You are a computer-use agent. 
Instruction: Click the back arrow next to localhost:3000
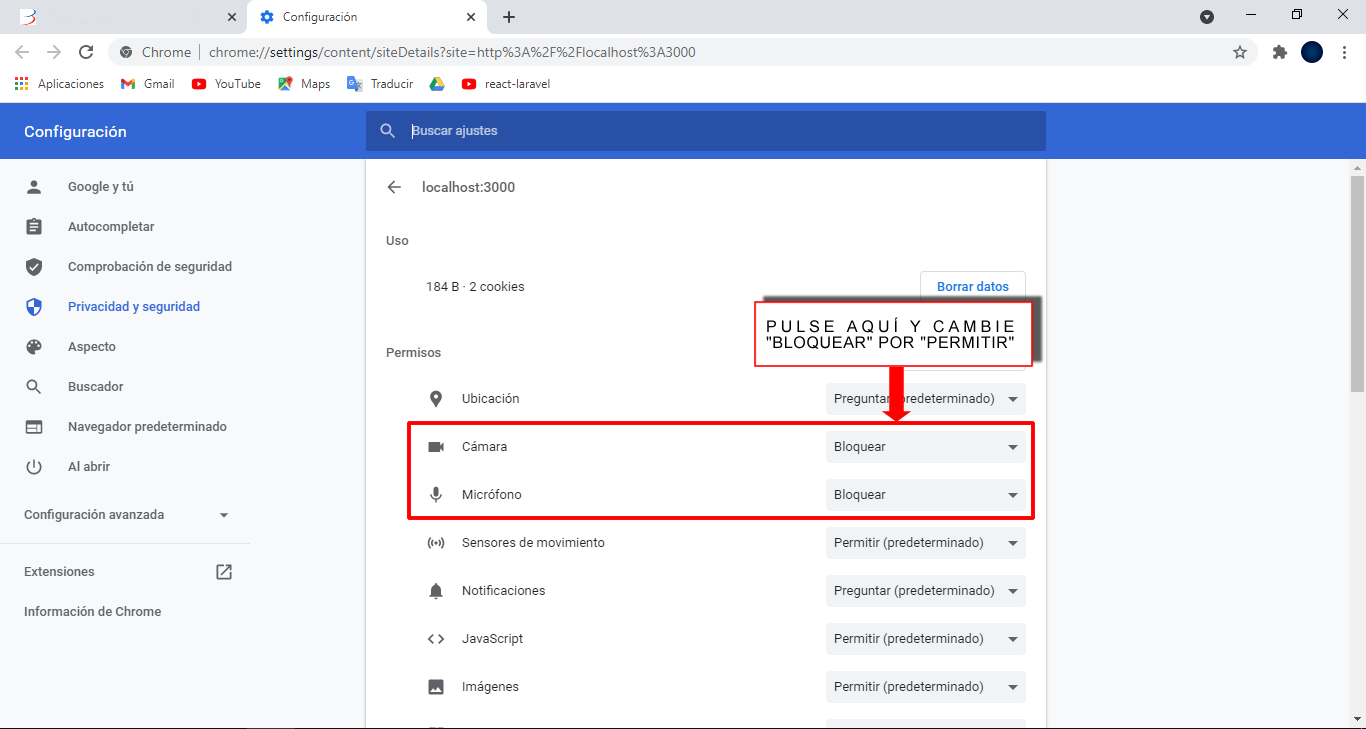394,187
